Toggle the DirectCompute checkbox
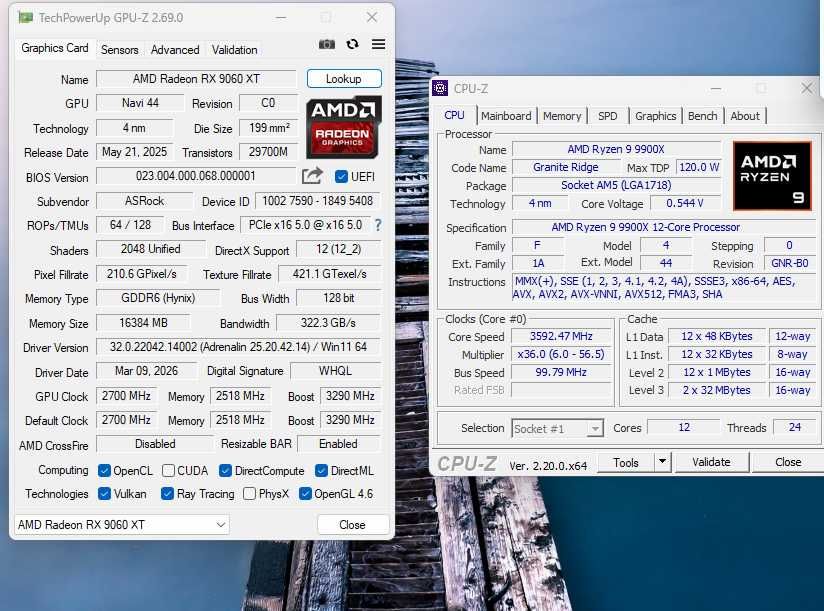 (225, 471)
